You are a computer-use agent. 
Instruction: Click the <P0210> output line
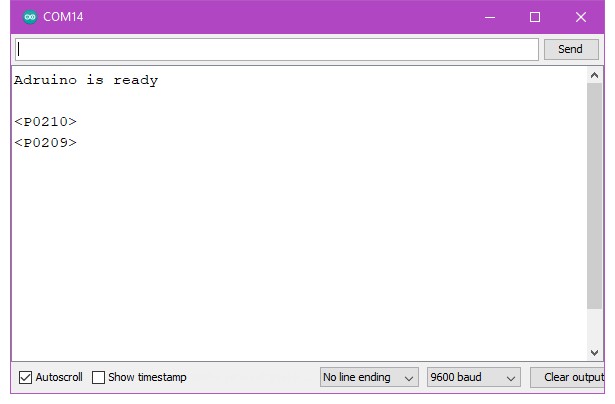[45, 122]
